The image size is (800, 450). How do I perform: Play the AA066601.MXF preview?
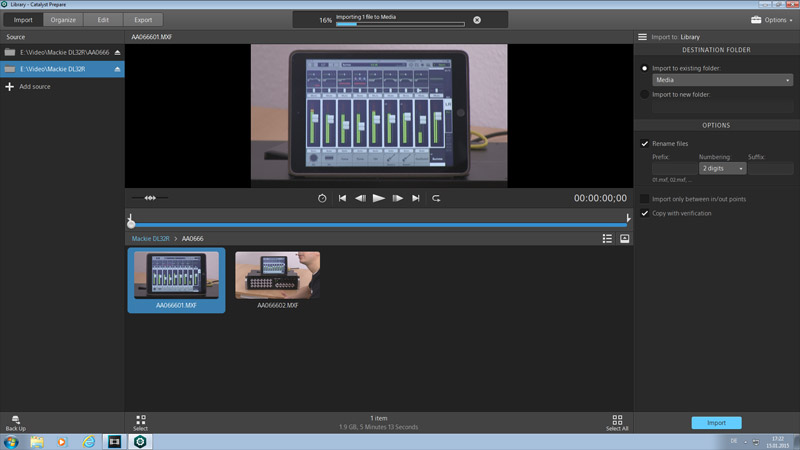tap(379, 199)
